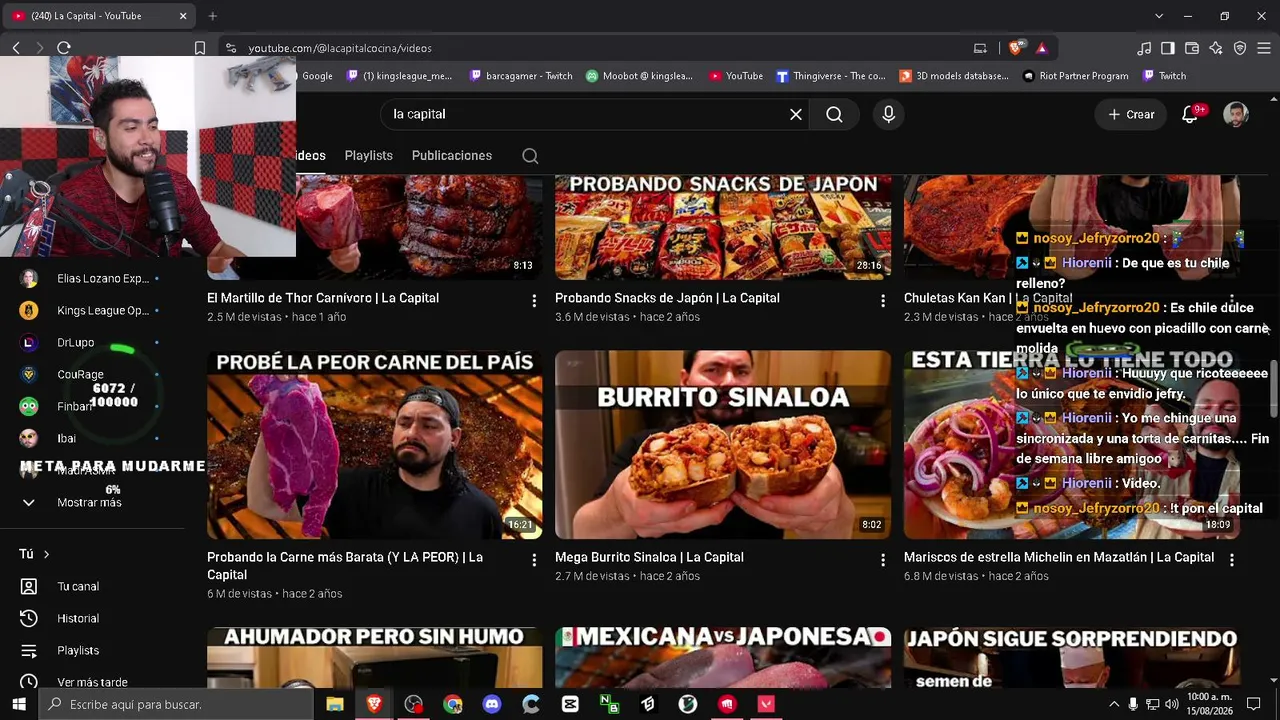This screenshot has width=1280, height=720.
Task: Open more options for El Martillo de Thor video
Action: click(534, 300)
